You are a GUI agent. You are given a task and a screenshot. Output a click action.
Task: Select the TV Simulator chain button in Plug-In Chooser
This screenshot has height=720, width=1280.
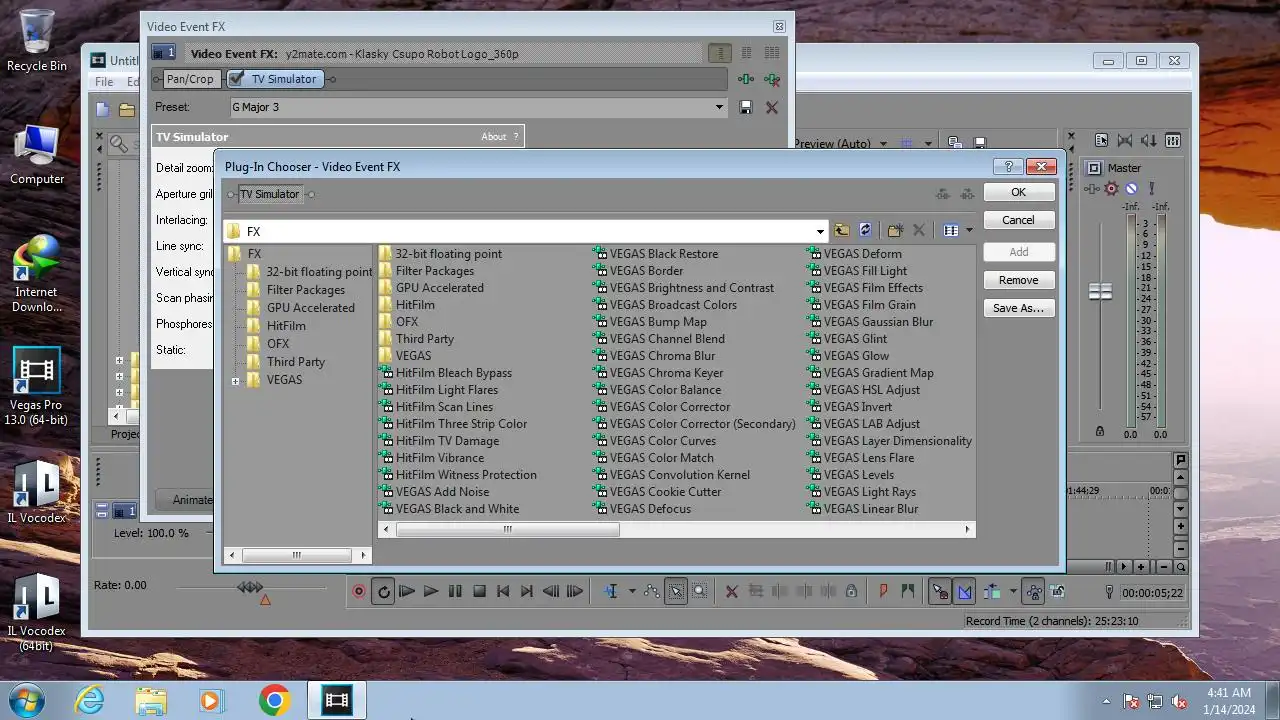click(x=269, y=194)
